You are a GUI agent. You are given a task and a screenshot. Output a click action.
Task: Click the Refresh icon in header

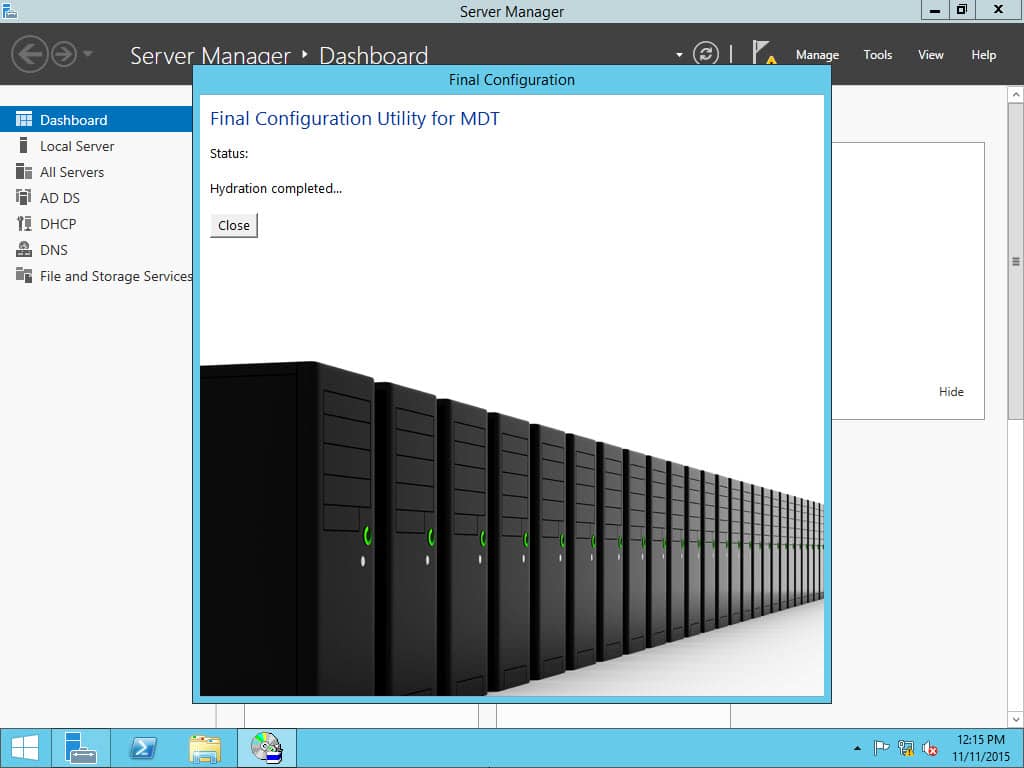[705, 54]
